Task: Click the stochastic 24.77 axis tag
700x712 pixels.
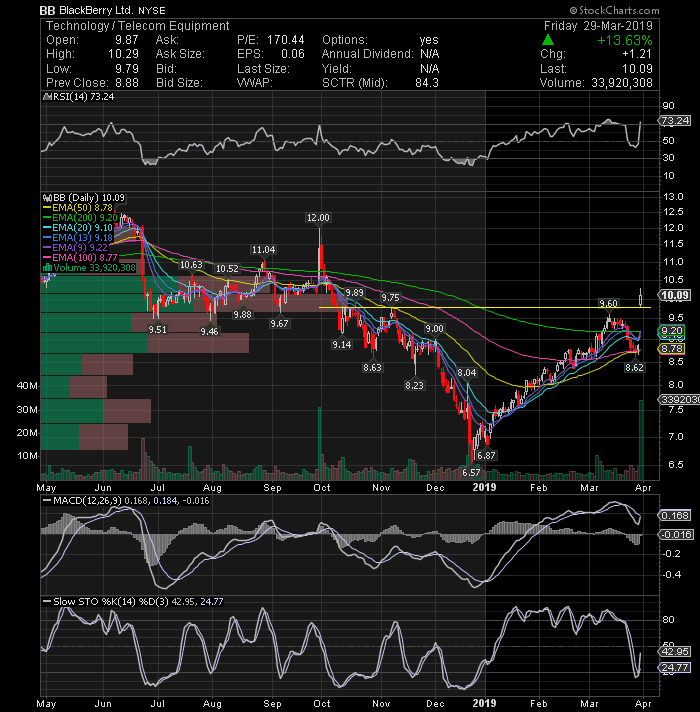Action: point(675,668)
